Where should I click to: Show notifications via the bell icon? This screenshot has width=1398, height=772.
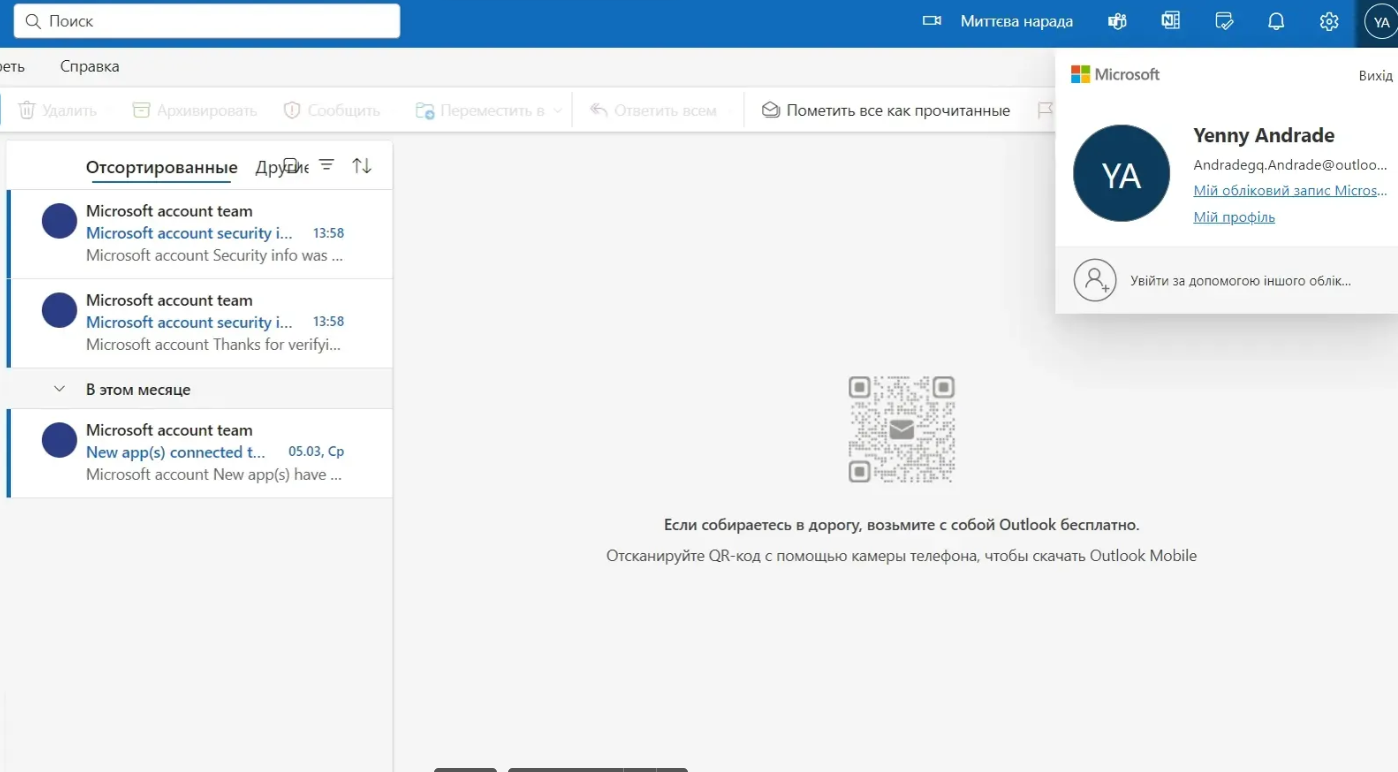(x=1276, y=21)
